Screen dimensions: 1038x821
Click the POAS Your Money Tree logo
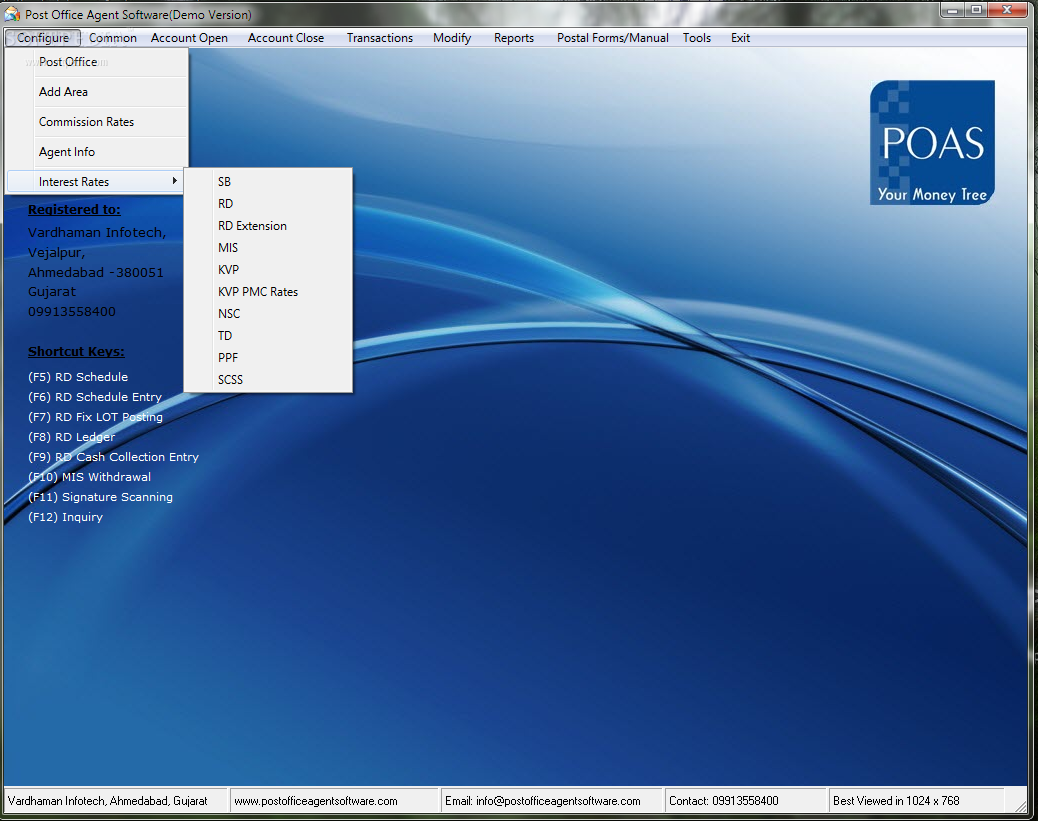click(932, 142)
